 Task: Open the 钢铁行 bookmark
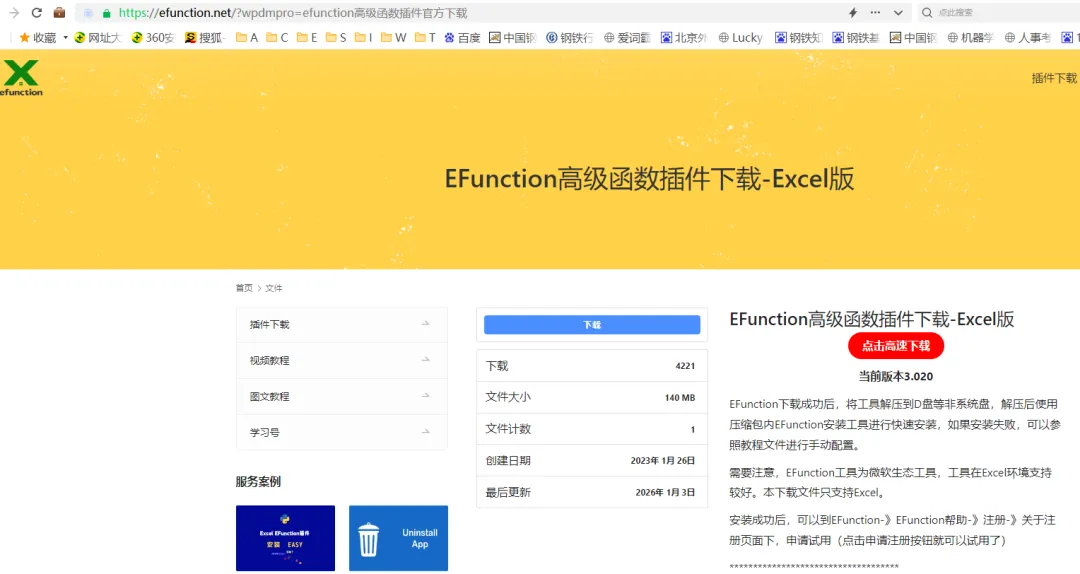coord(570,37)
